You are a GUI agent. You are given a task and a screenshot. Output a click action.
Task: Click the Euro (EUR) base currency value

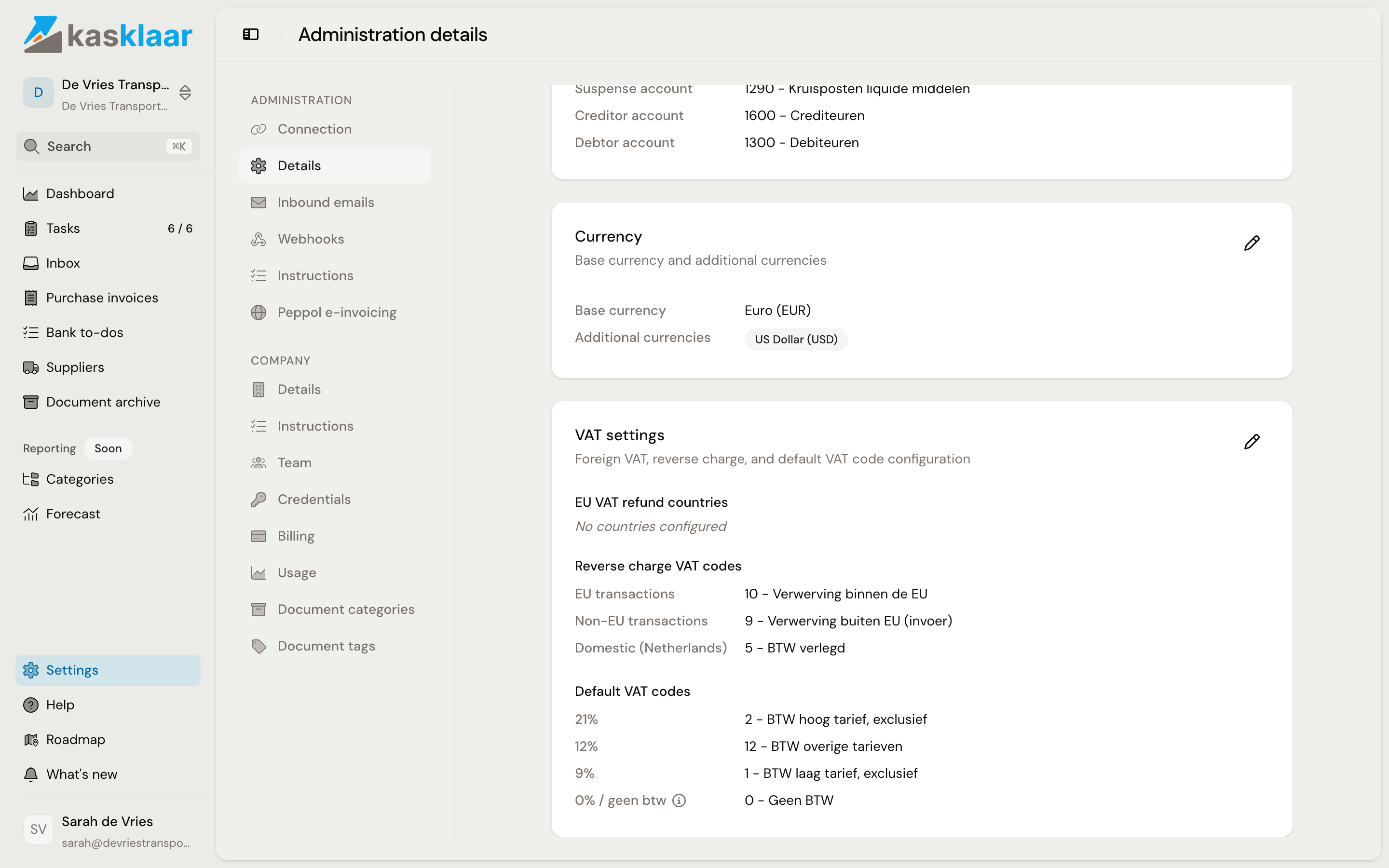pyautogui.click(x=777, y=311)
